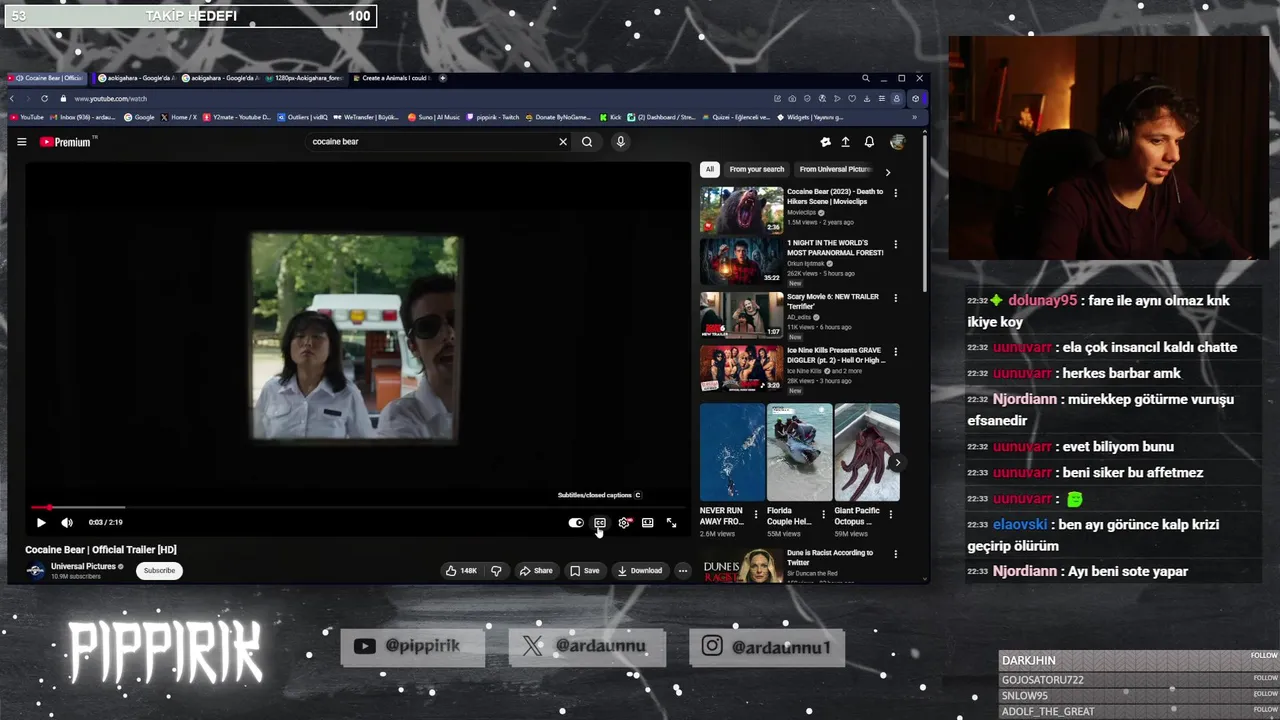Switch to Create a Animals I could browser tab

pos(391,78)
